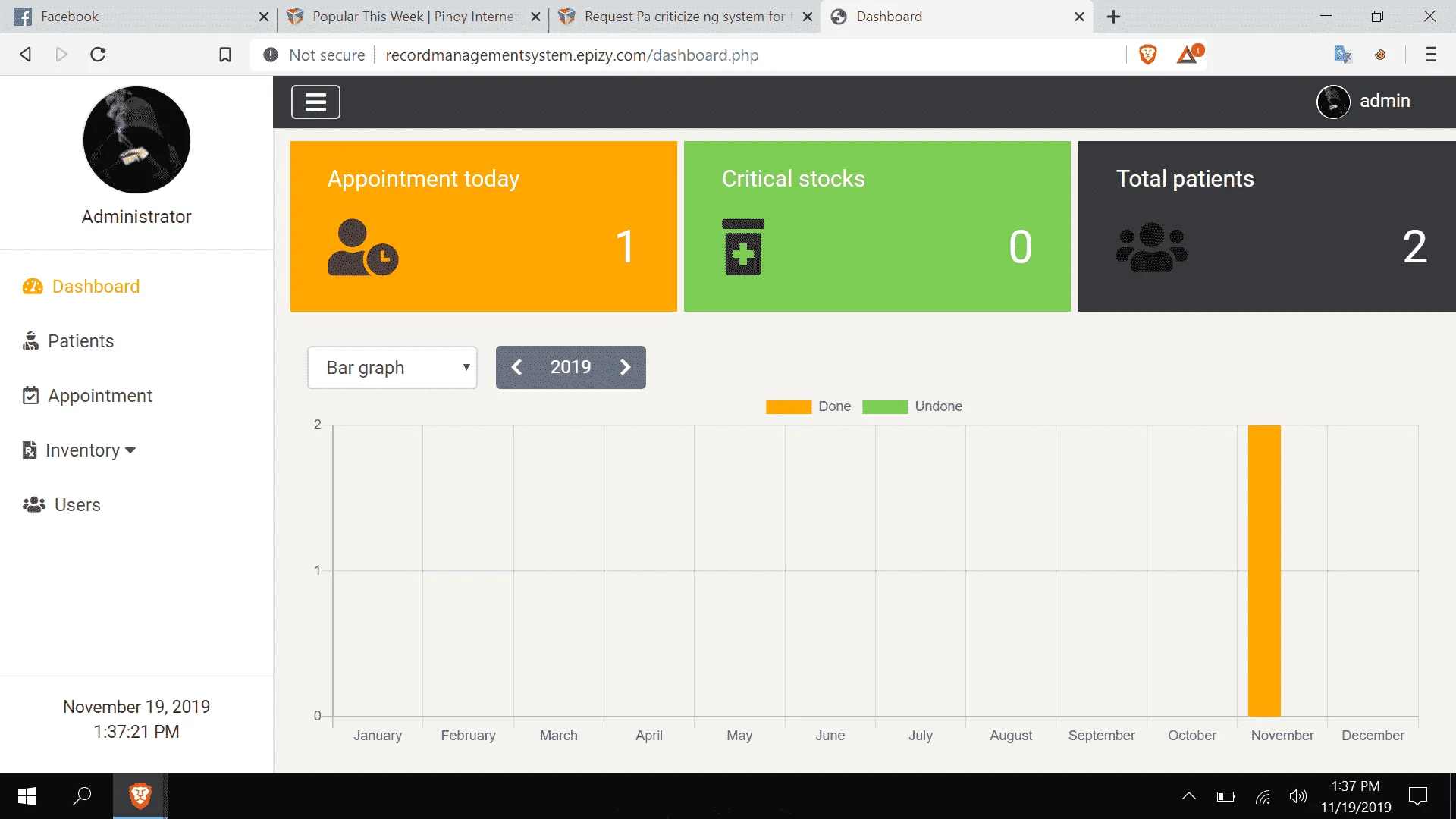Open the Dashboard sidebar item
The width and height of the screenshot is (1456, 819).
click(x=81, y=287)
